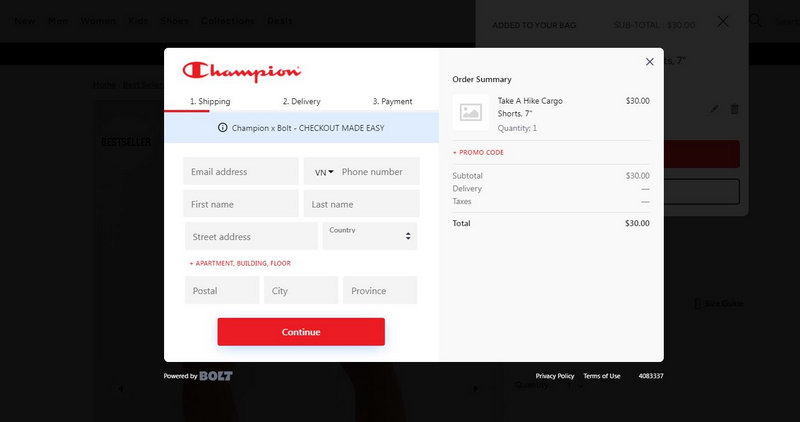Image resolution: width=800 pixels, height=422 pixels.
Task: Expand Apartment, Building, Floor field
Action: [240, 263]
